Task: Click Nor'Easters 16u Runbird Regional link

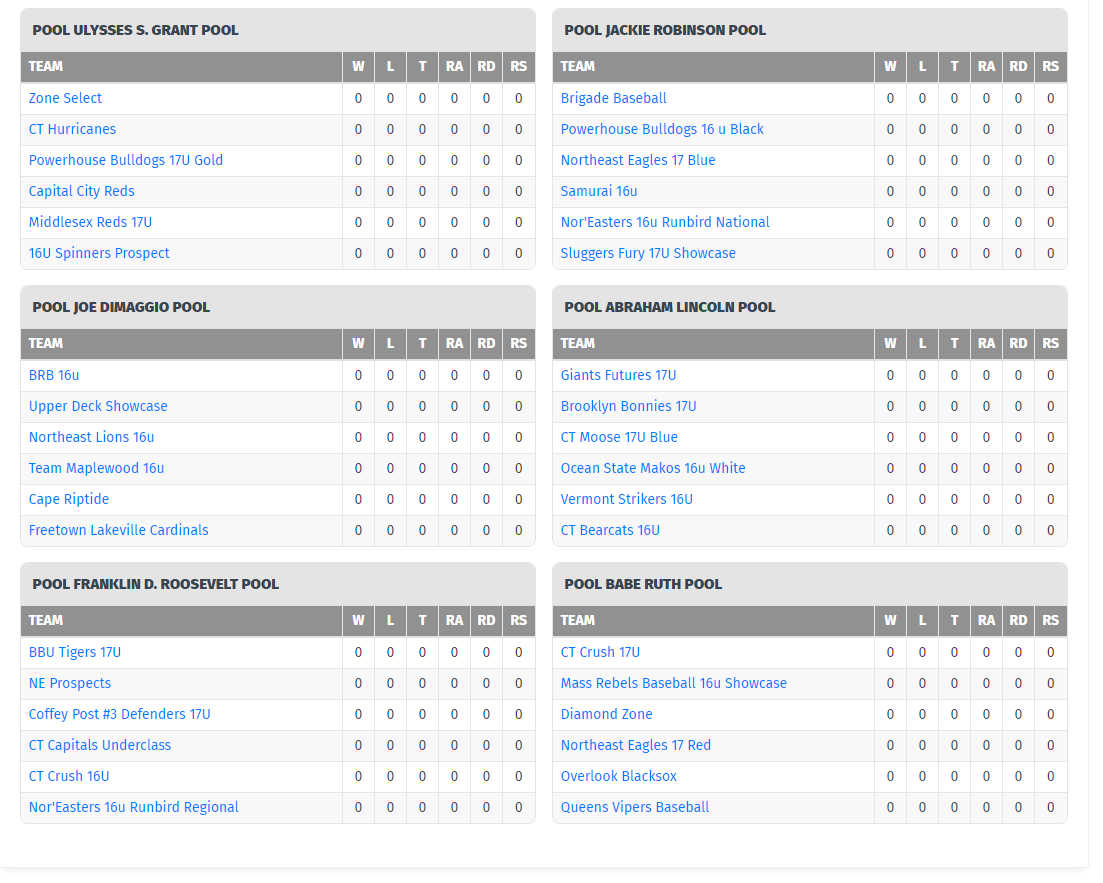Action: coord(133,807)
